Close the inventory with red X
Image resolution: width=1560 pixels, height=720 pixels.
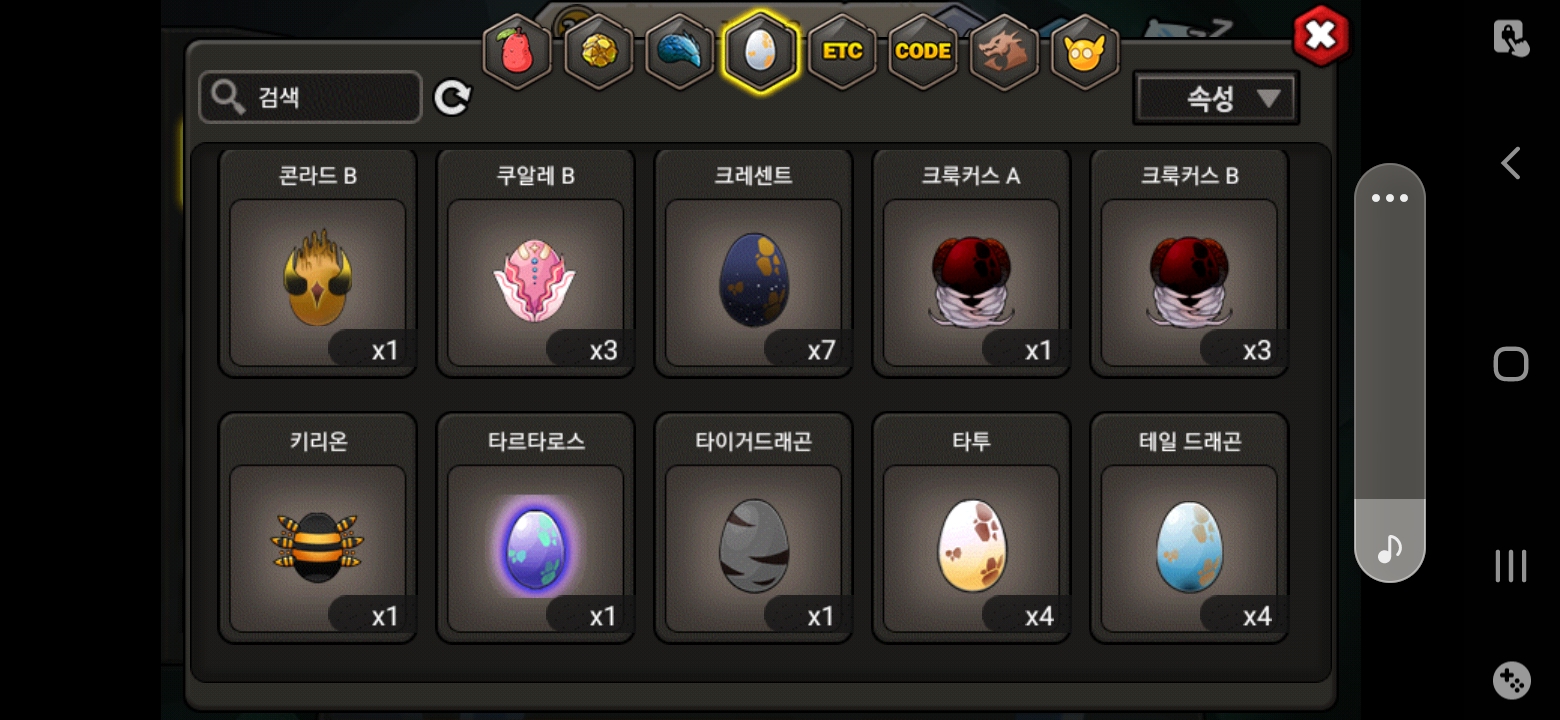pyautogui.click(x=1321, y=36)
